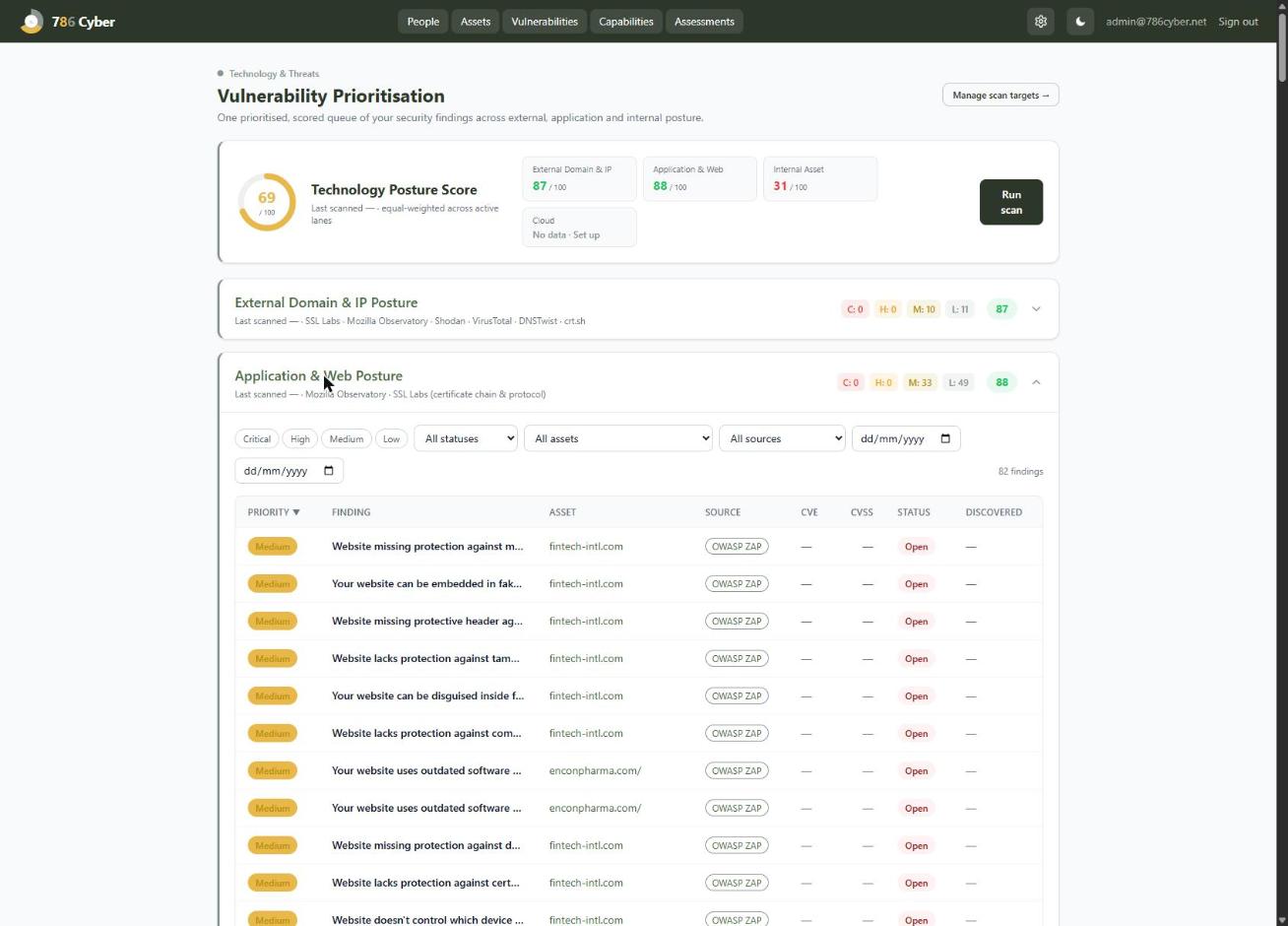The image size is (1288, 926).
Task: Click the M: 10 badge in External section
Action: coord(924,309)
